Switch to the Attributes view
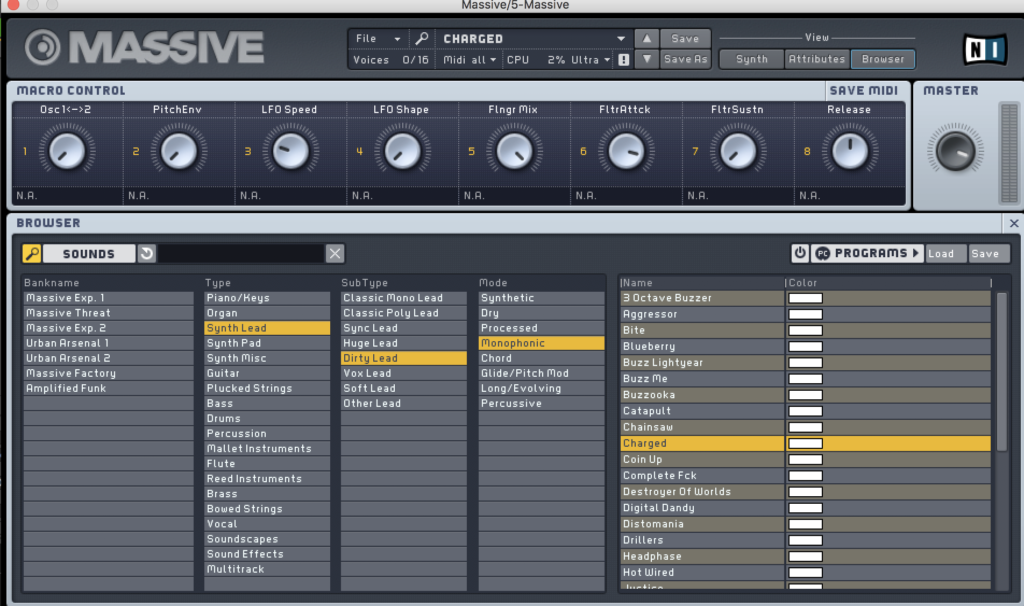This screenshot has height=606, width=1024. point(817,59)
